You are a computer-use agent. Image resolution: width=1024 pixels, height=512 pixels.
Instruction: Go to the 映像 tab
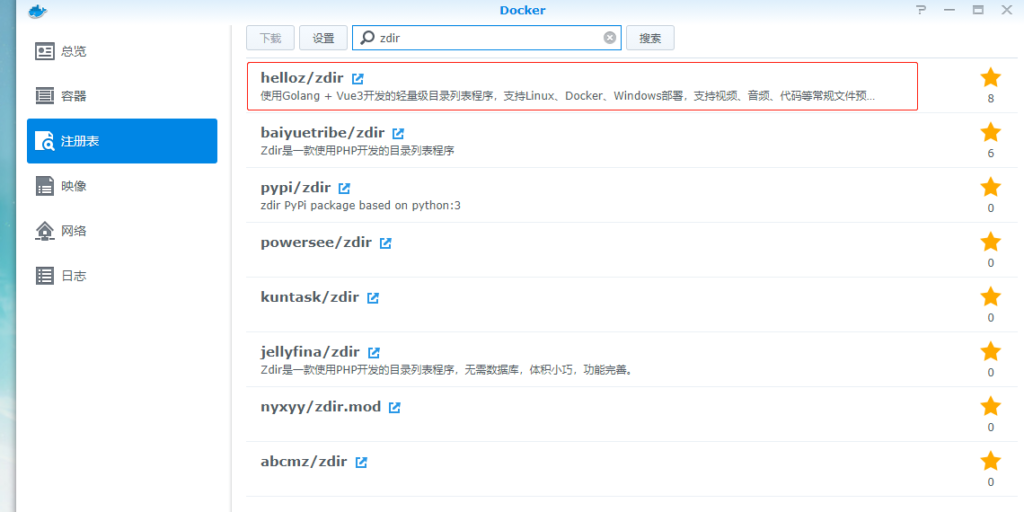tap(122, 186)
